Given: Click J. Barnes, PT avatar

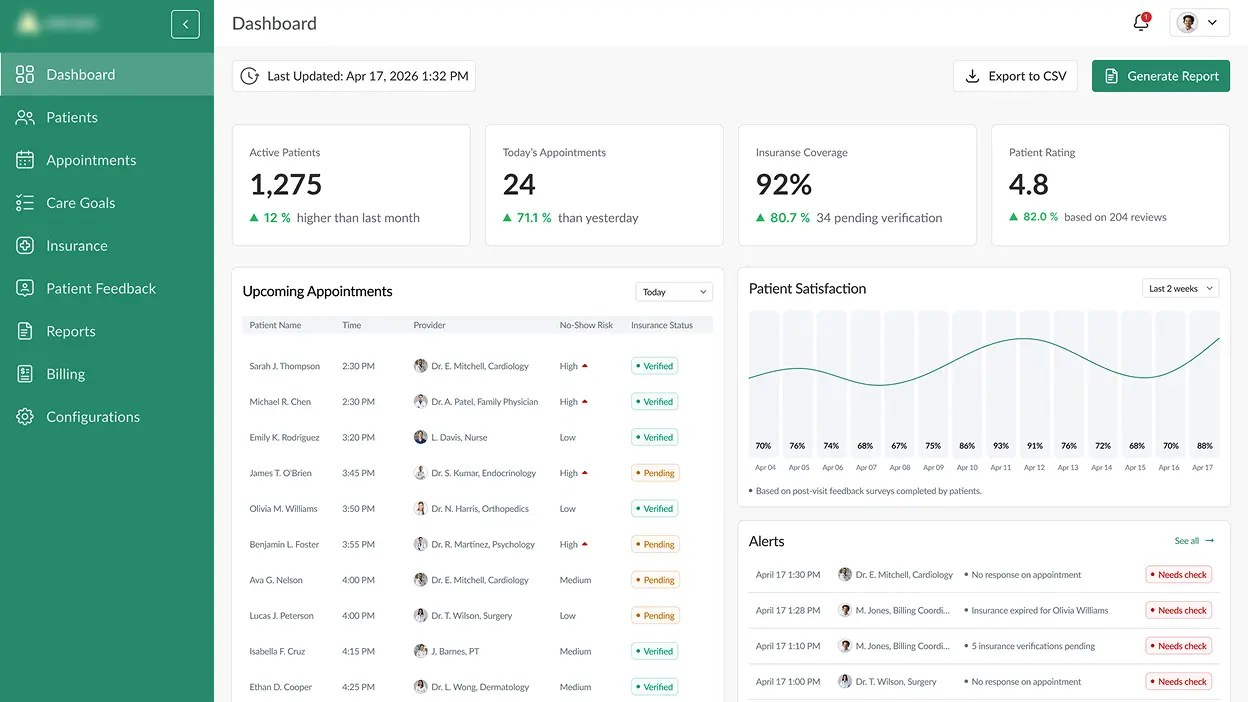Looking at the screenshot, I should tap(420, 651).
